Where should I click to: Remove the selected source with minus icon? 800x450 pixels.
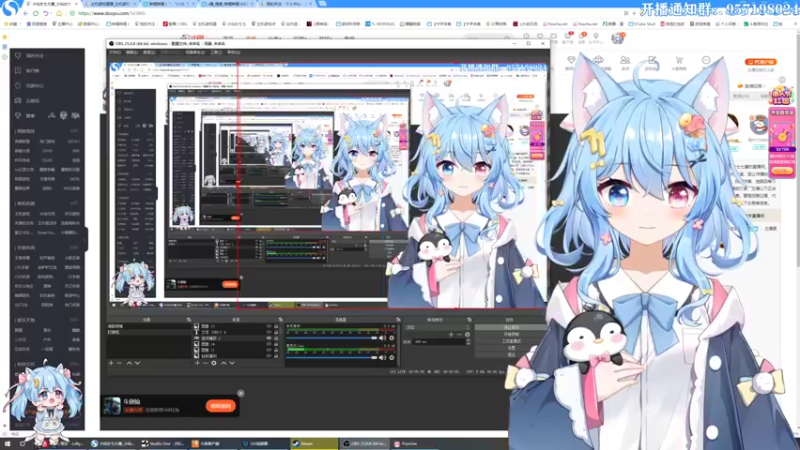206,363
